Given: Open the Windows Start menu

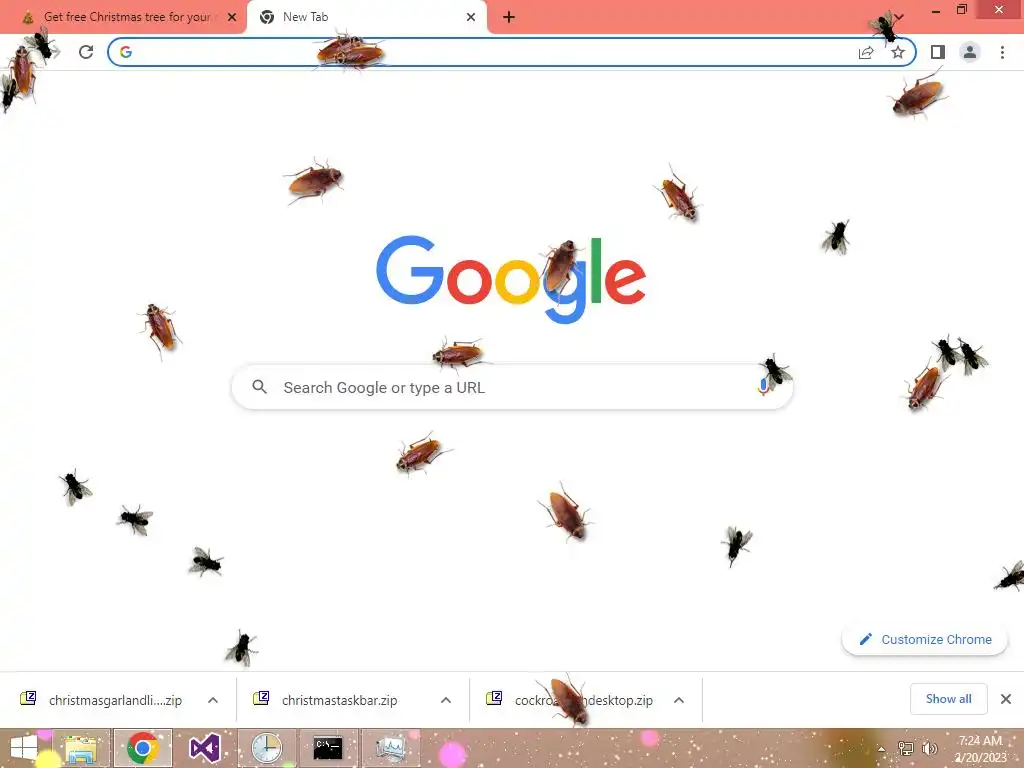Looking at the screenshot, I should 24,748.
